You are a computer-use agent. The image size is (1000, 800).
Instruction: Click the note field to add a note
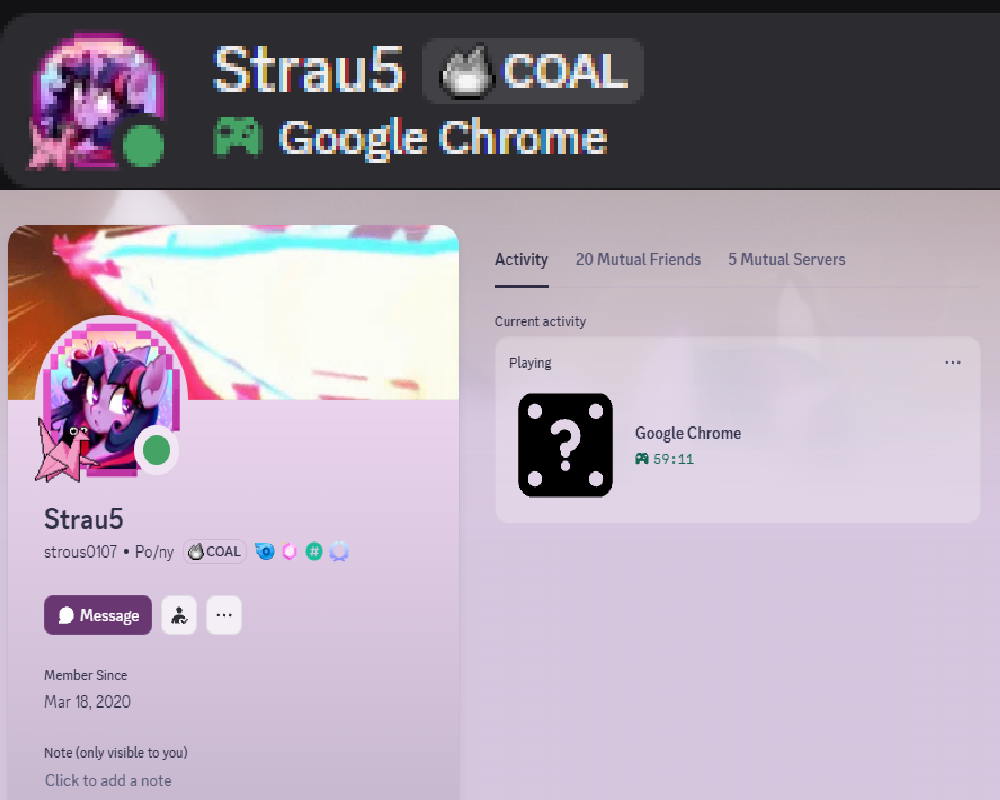(108, 780)
